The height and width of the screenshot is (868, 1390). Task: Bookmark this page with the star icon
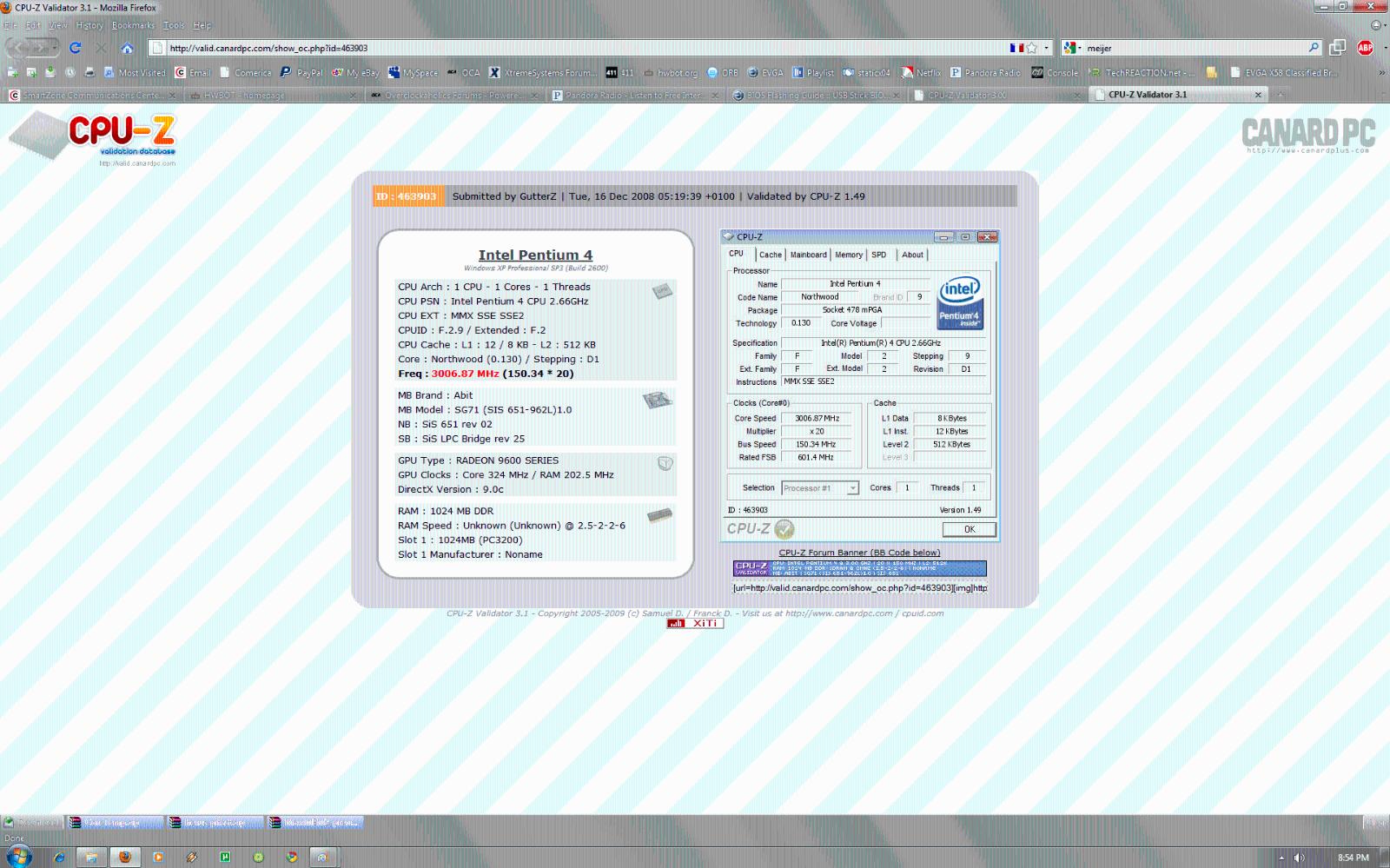(x=1031, y=48)
